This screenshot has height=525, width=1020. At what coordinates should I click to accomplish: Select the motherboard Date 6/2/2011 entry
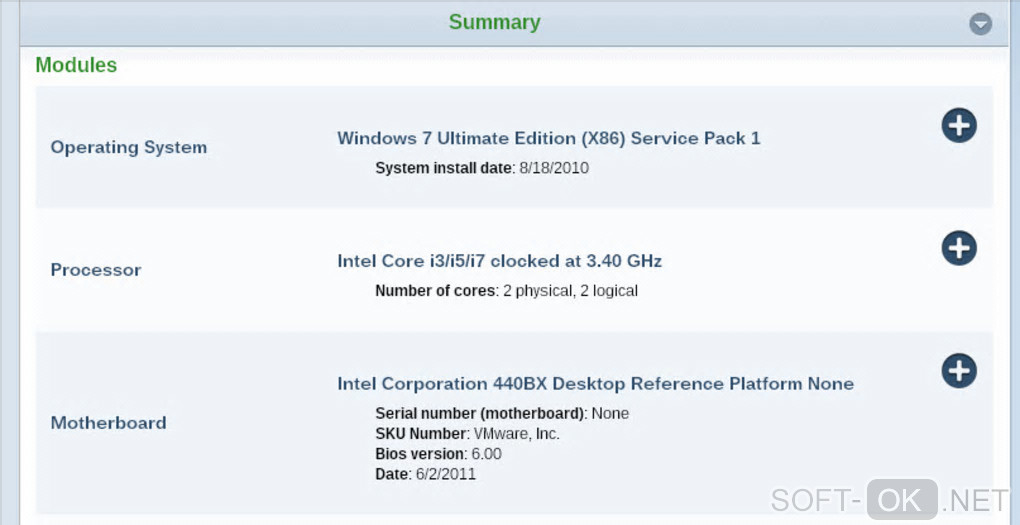coord(425,474)
